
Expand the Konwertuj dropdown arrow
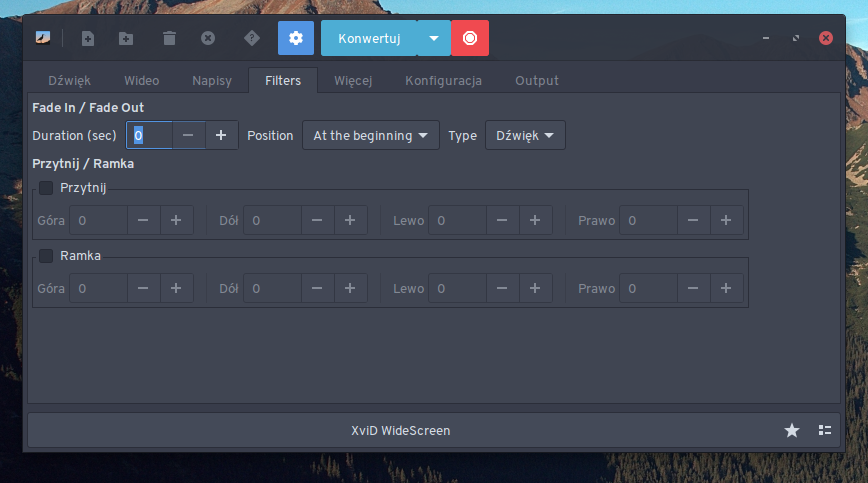tap(434, 38)
